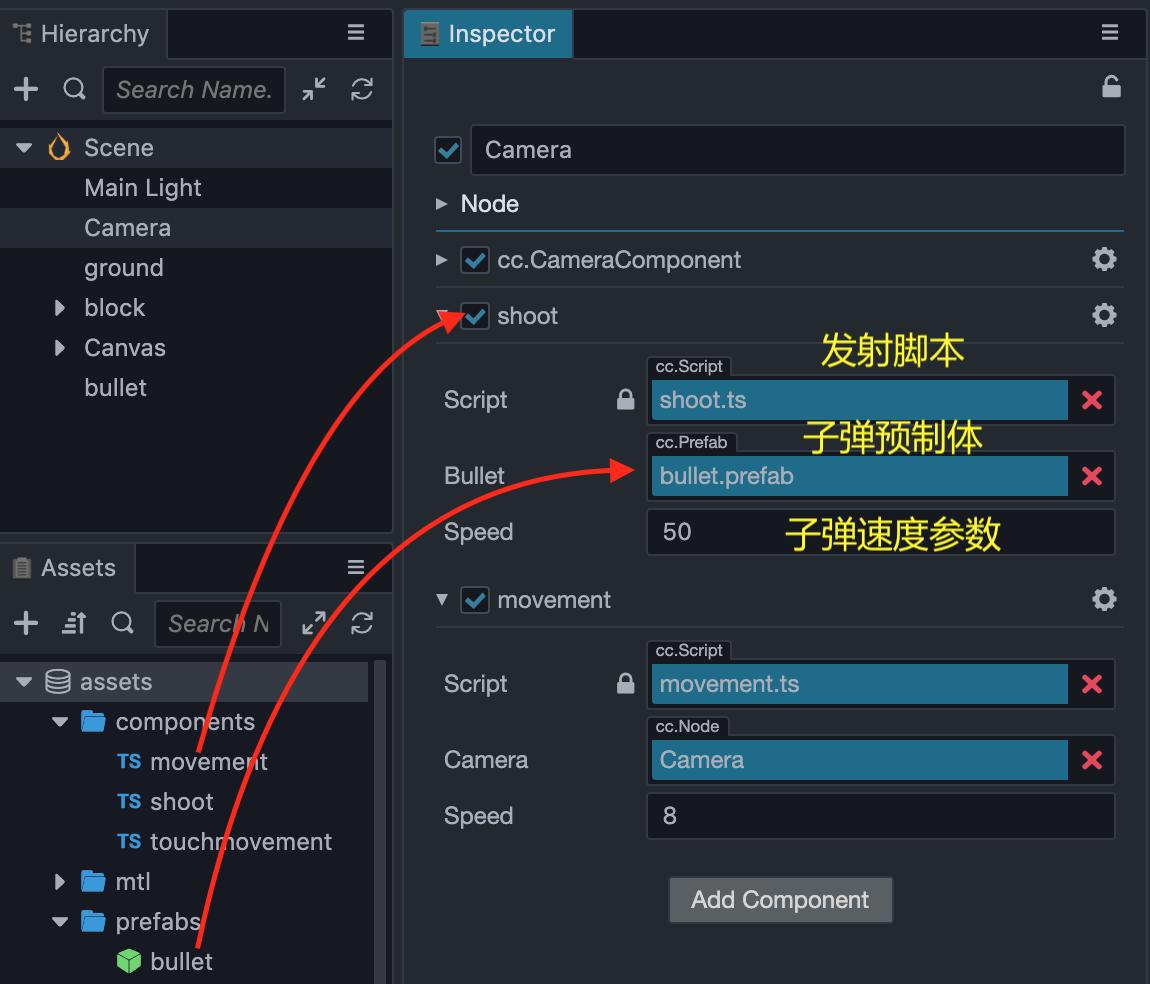Uncheck the movement component
This screenshot has width=1150, height=984.
coord(474,600)
